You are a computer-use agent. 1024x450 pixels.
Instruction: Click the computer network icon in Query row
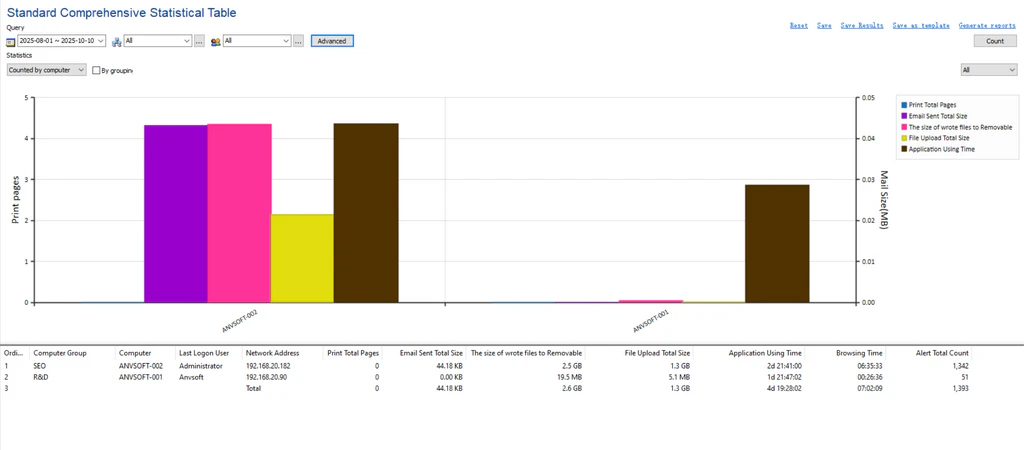117,42
